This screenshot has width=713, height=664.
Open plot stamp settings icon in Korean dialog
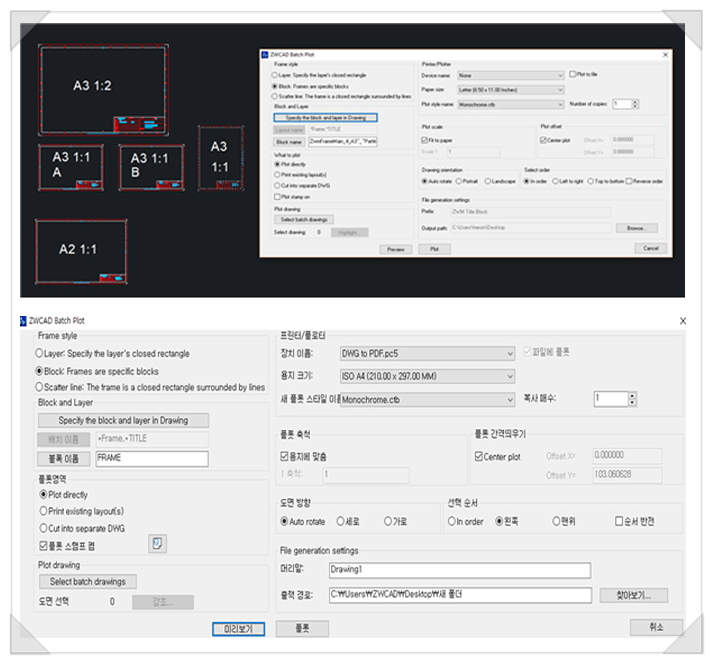[x=157, y=543]
